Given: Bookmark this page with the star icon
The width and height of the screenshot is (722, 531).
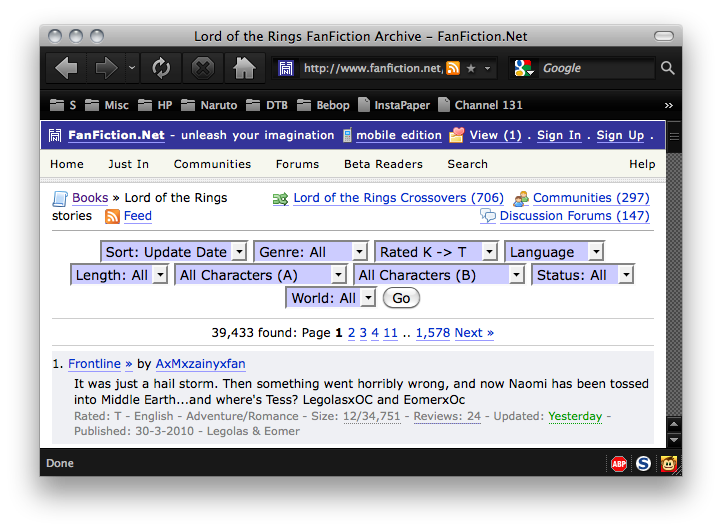Looking at the screenshot, I should point(471,68).
